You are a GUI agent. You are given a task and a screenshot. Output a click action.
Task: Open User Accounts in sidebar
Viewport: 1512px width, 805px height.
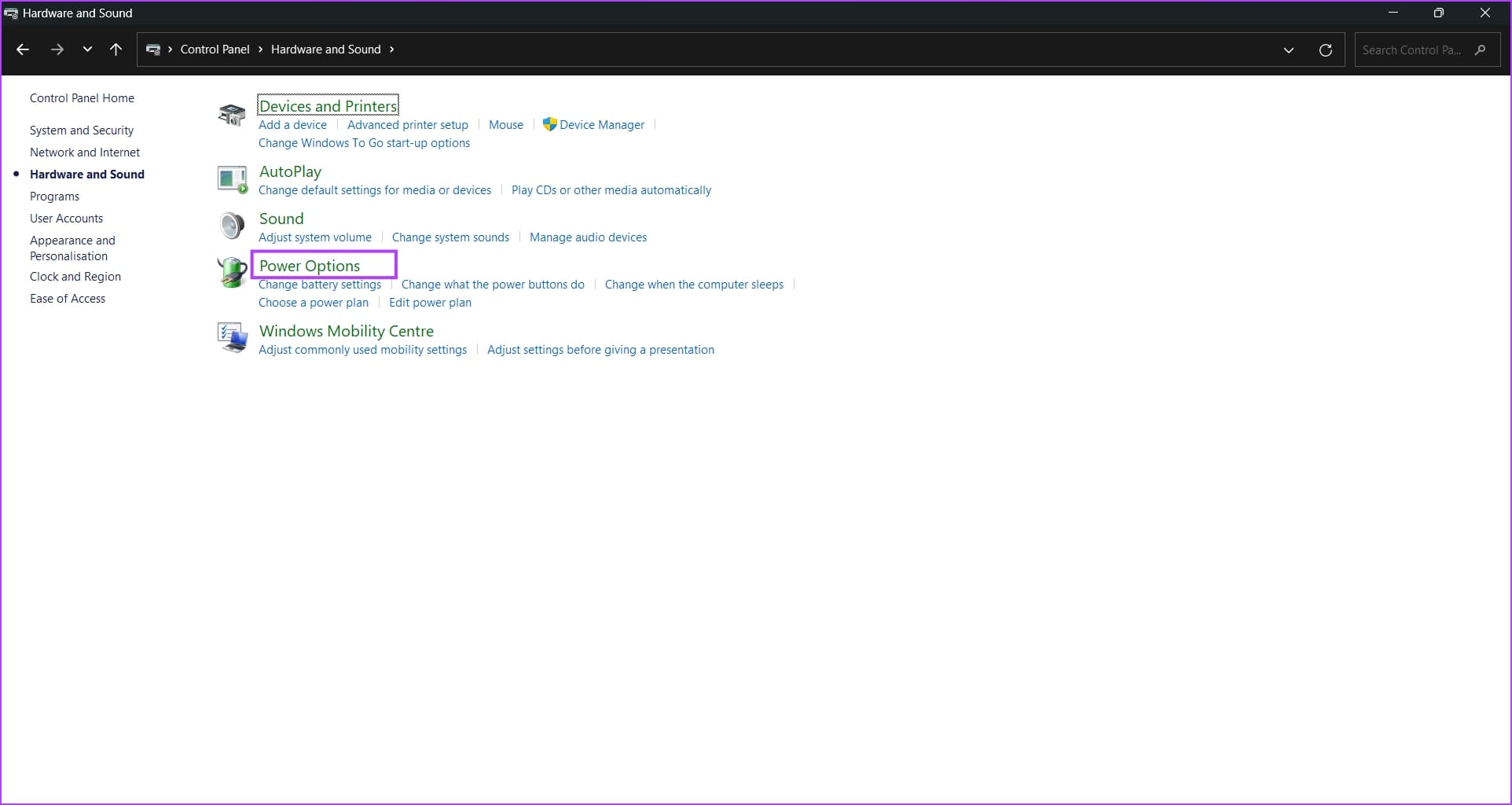pos(66,219)
